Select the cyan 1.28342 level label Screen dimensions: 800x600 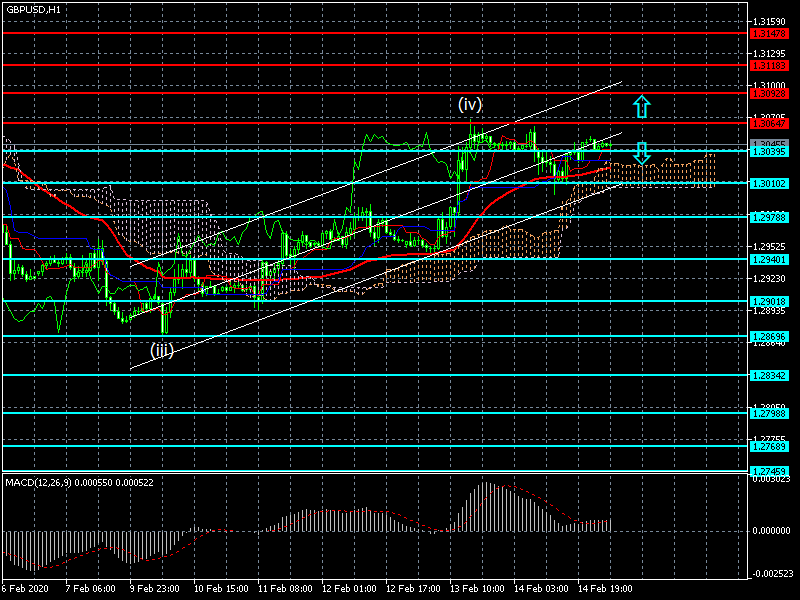click(769, 376)
